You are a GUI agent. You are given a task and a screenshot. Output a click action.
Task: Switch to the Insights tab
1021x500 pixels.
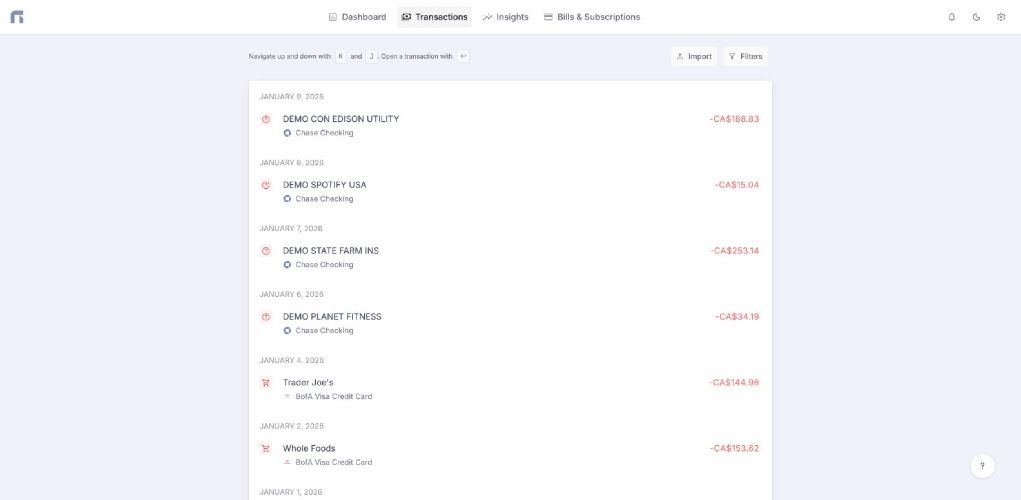(x=505, y=17)
